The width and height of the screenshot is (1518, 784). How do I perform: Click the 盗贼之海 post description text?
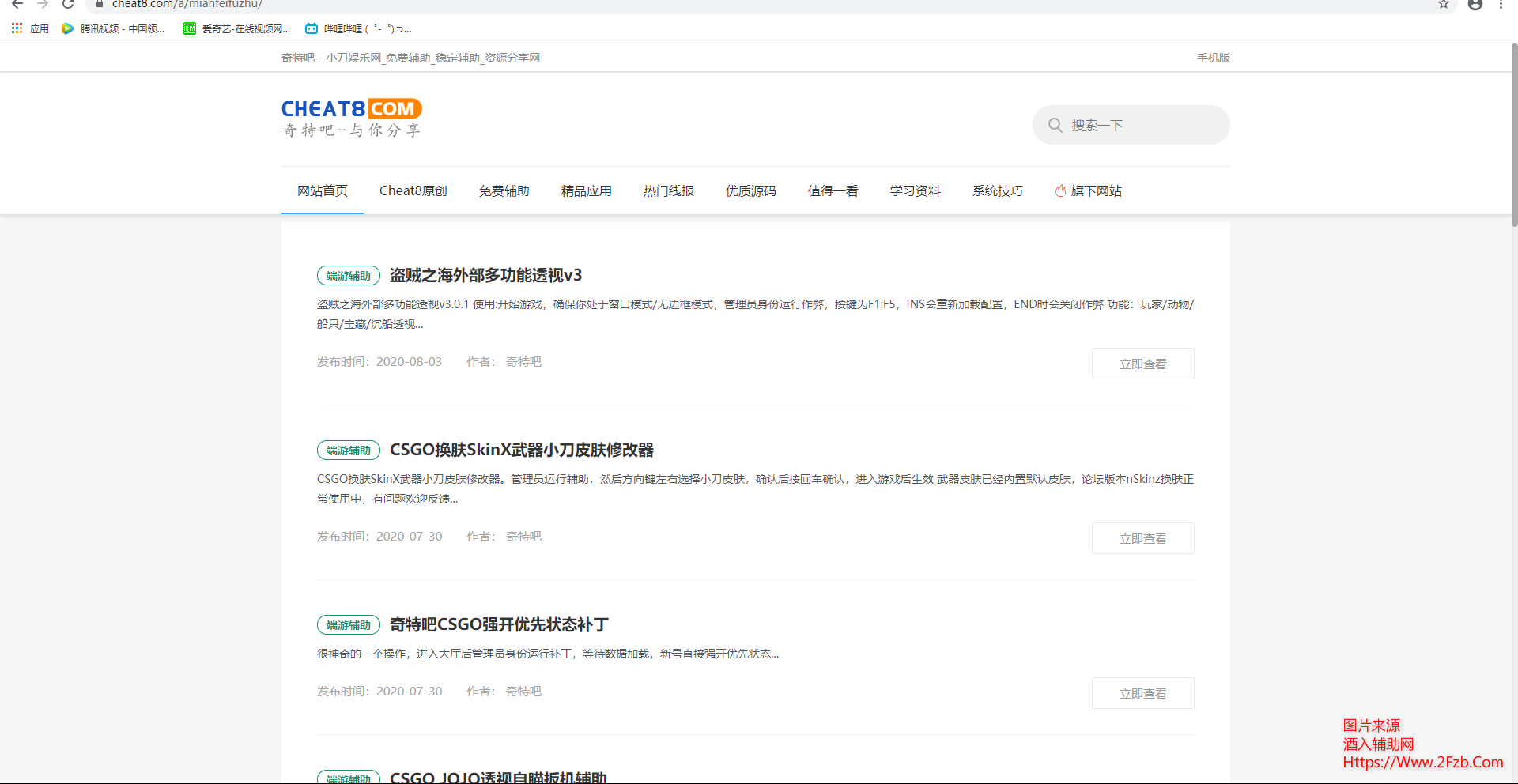coord(755,314)
